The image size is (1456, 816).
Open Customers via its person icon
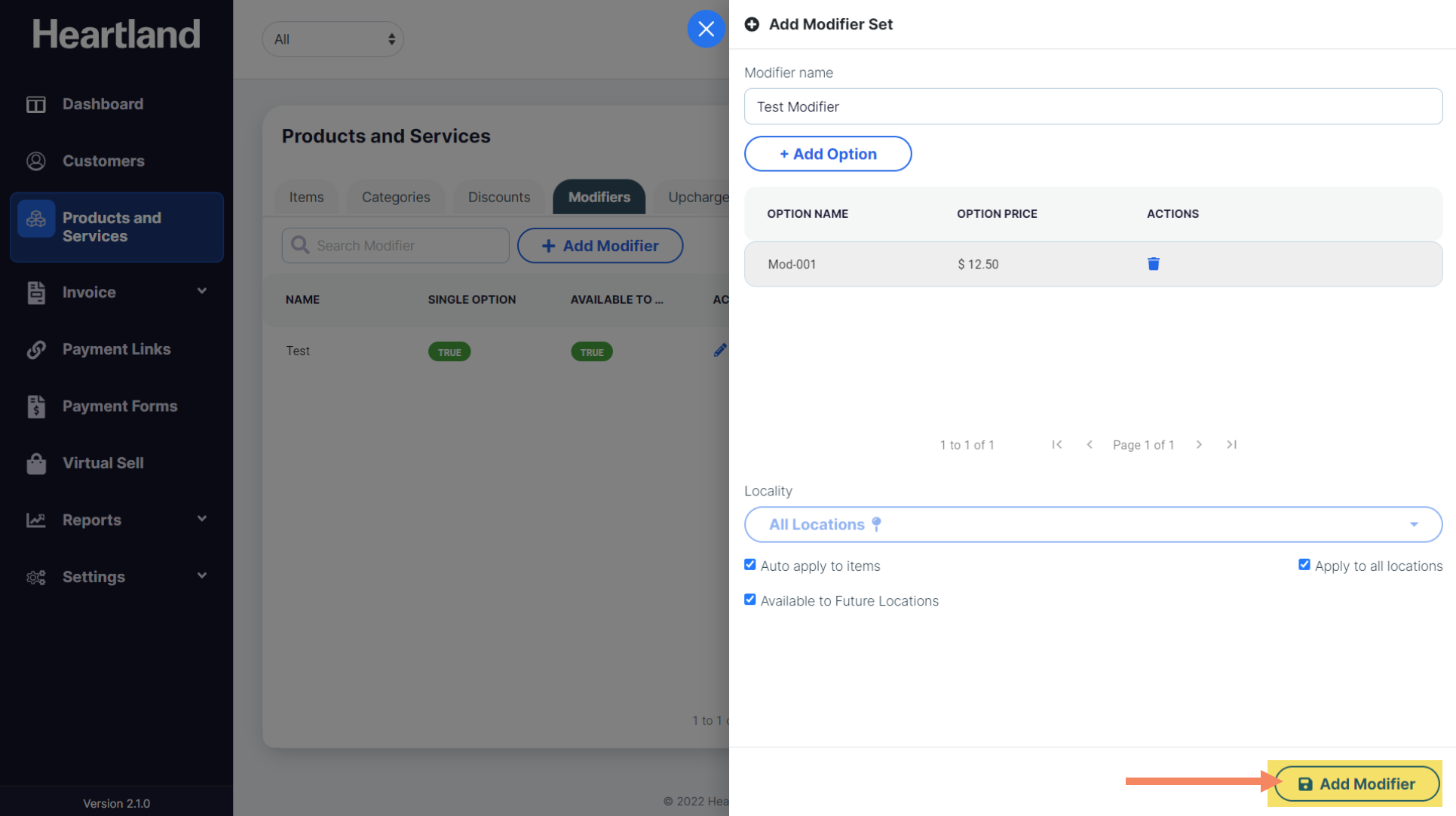(36, 161)
